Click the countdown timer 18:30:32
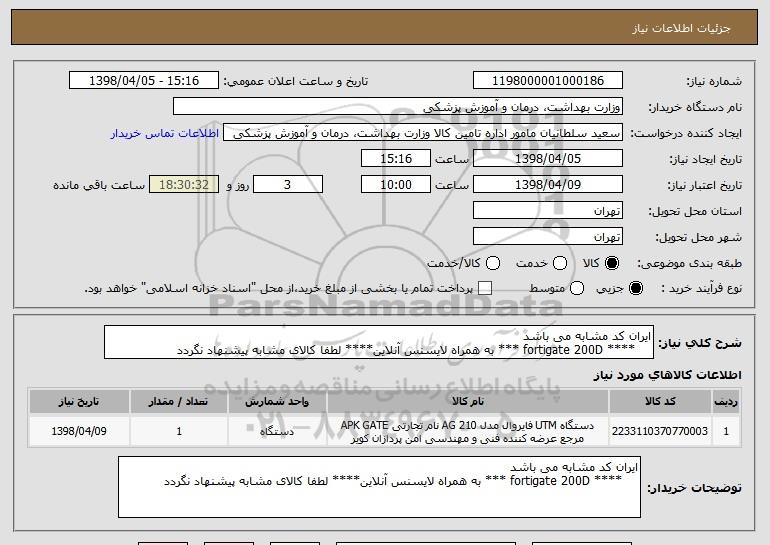 pyautogui.click(x=184, y=185)
